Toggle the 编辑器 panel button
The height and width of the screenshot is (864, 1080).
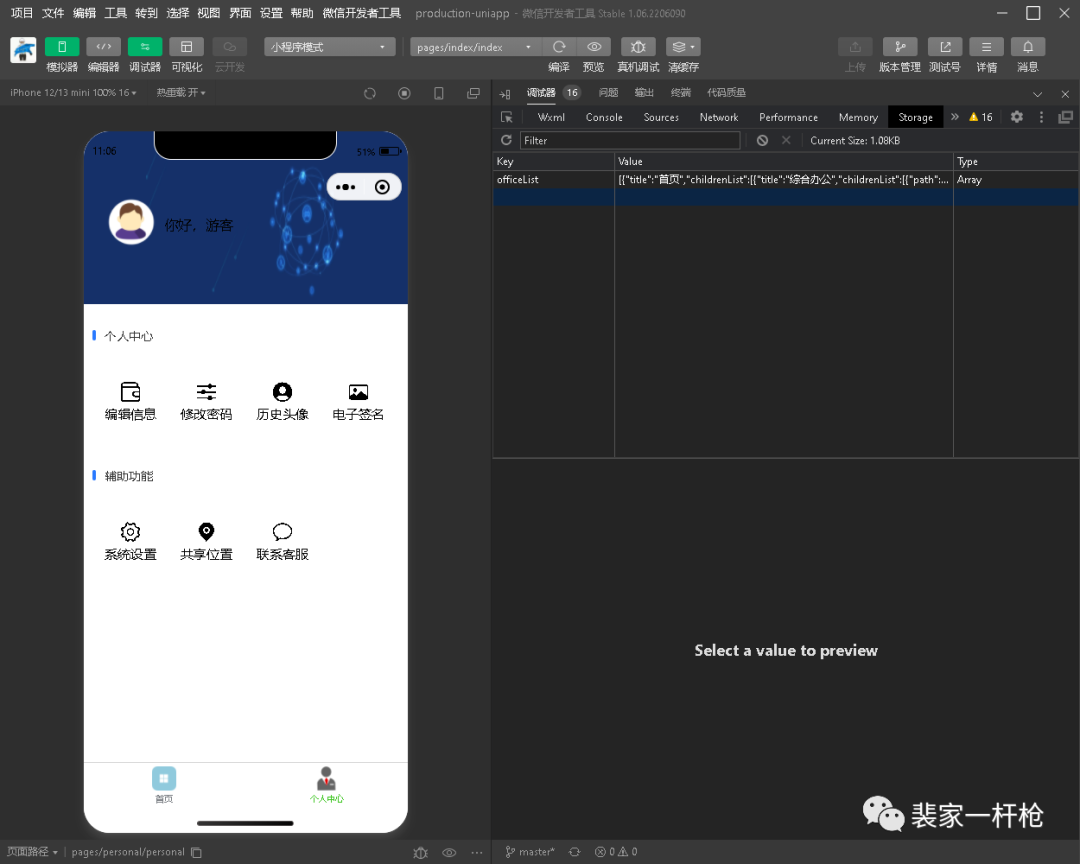(103, 47)
